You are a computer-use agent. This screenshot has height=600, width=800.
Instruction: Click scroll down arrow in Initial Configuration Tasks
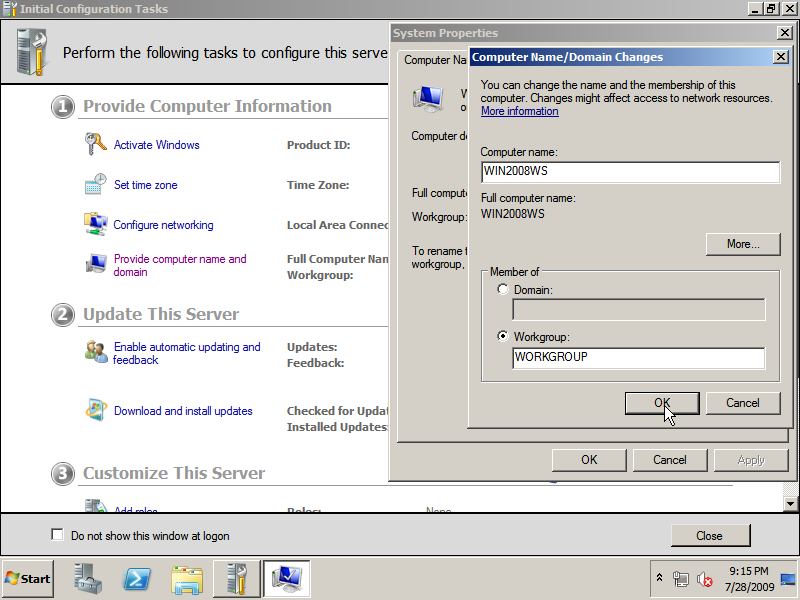(790, 504)
